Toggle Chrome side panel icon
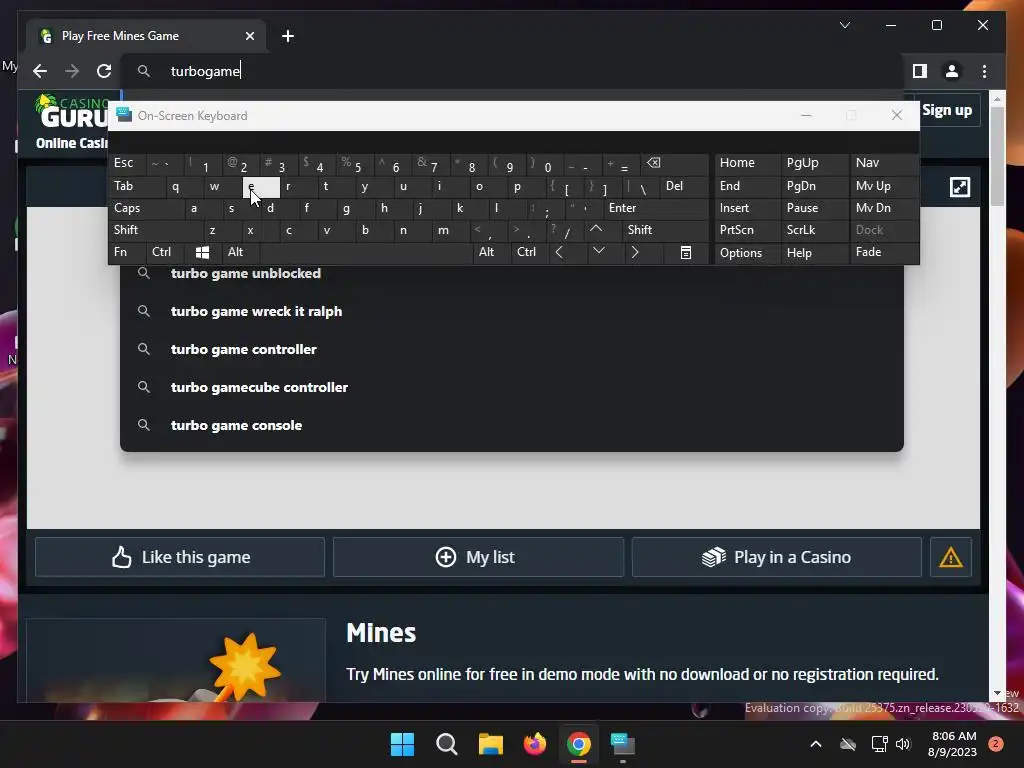 [x=920, y=71]
